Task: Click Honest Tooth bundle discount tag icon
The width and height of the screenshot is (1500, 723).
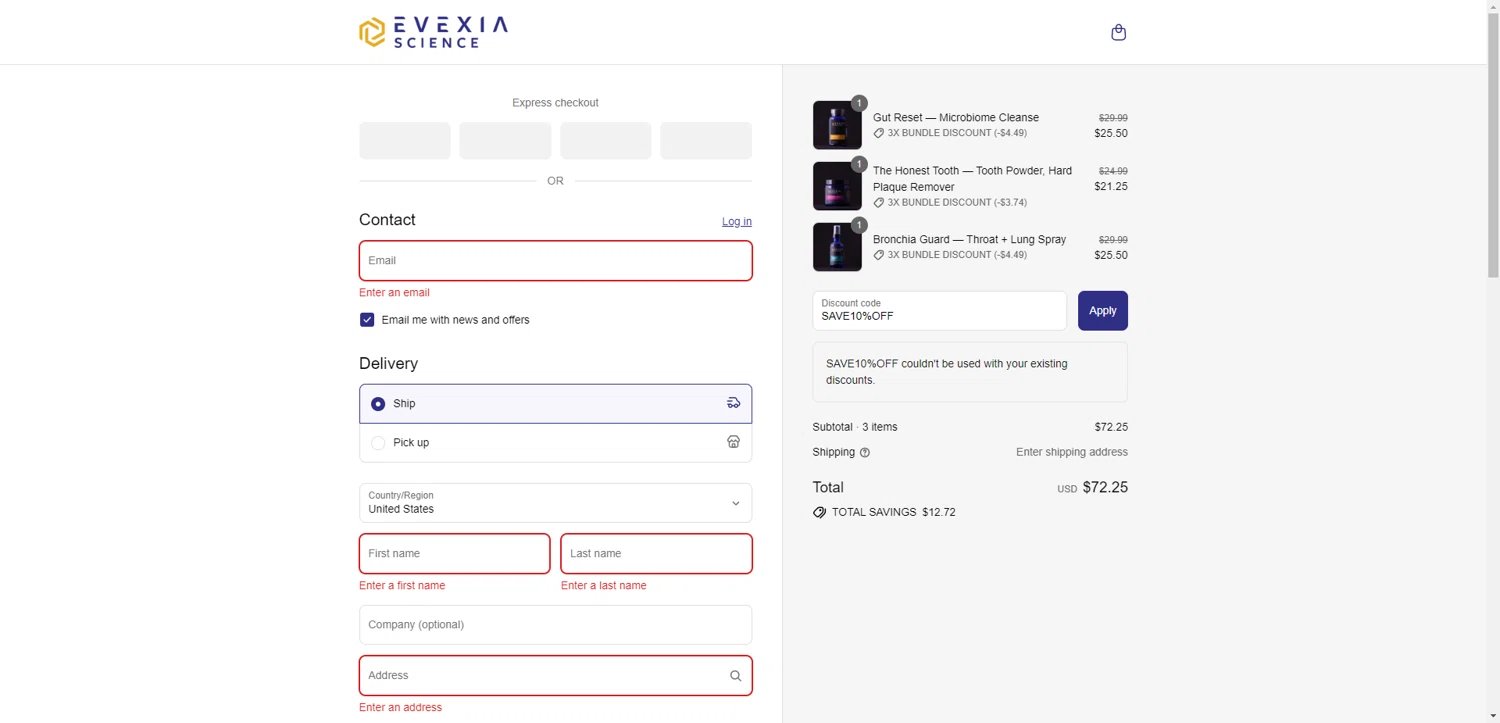Action: (x=879, y=202)
